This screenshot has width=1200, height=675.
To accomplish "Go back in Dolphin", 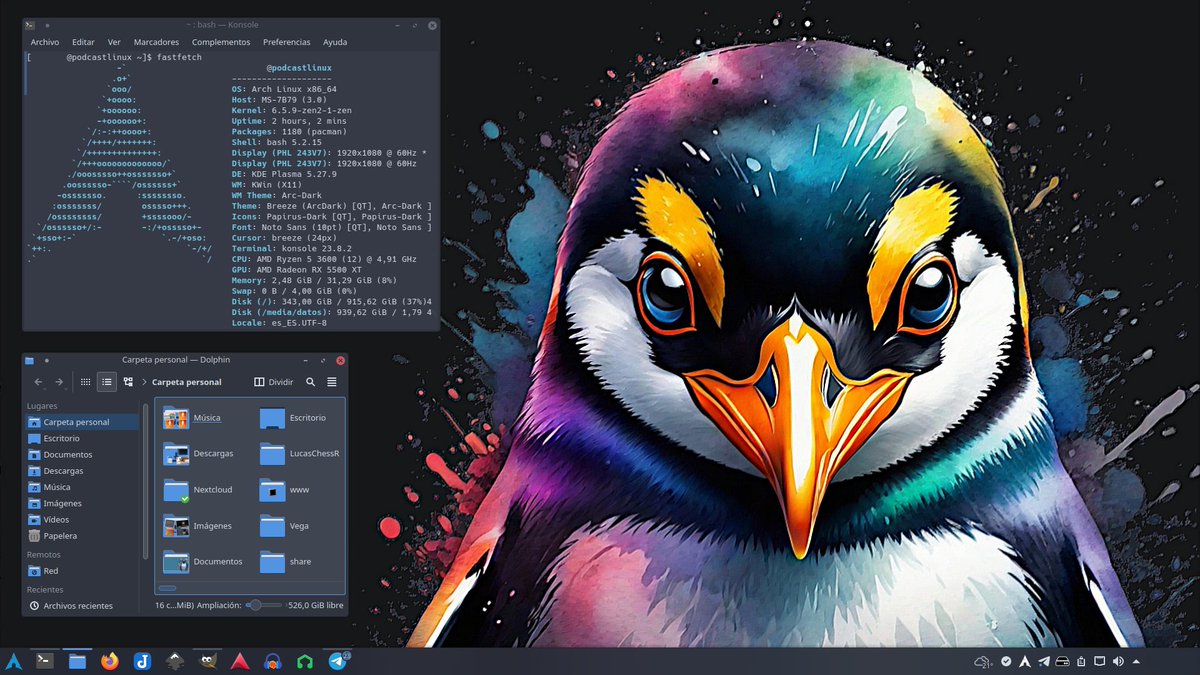I will (39, 382).
